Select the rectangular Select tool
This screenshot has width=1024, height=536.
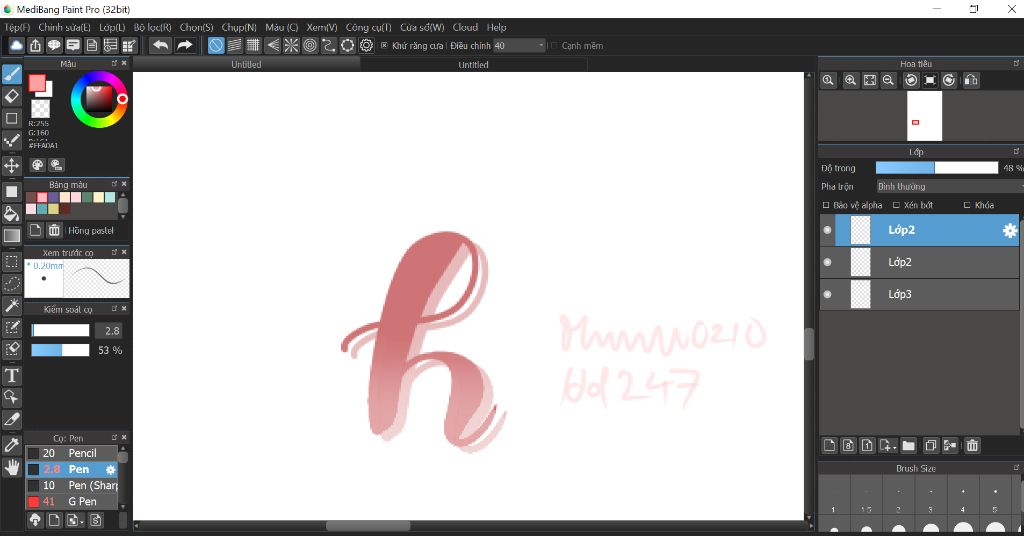pos(12,262)
